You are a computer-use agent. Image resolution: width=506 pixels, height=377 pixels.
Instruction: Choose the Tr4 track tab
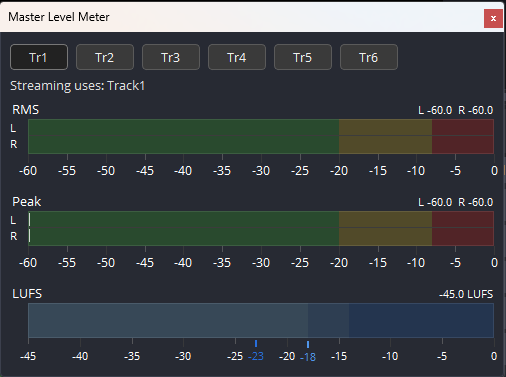pos(237,57)
